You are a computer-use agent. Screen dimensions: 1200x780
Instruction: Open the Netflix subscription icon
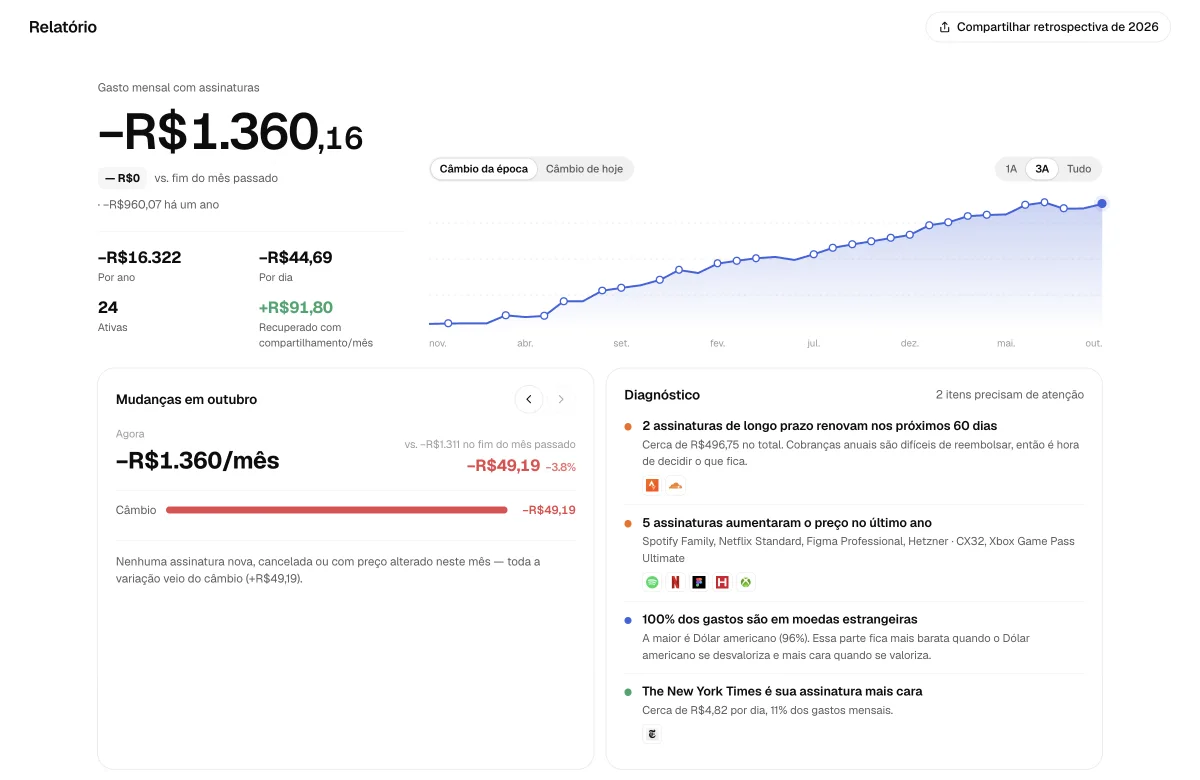675,582
